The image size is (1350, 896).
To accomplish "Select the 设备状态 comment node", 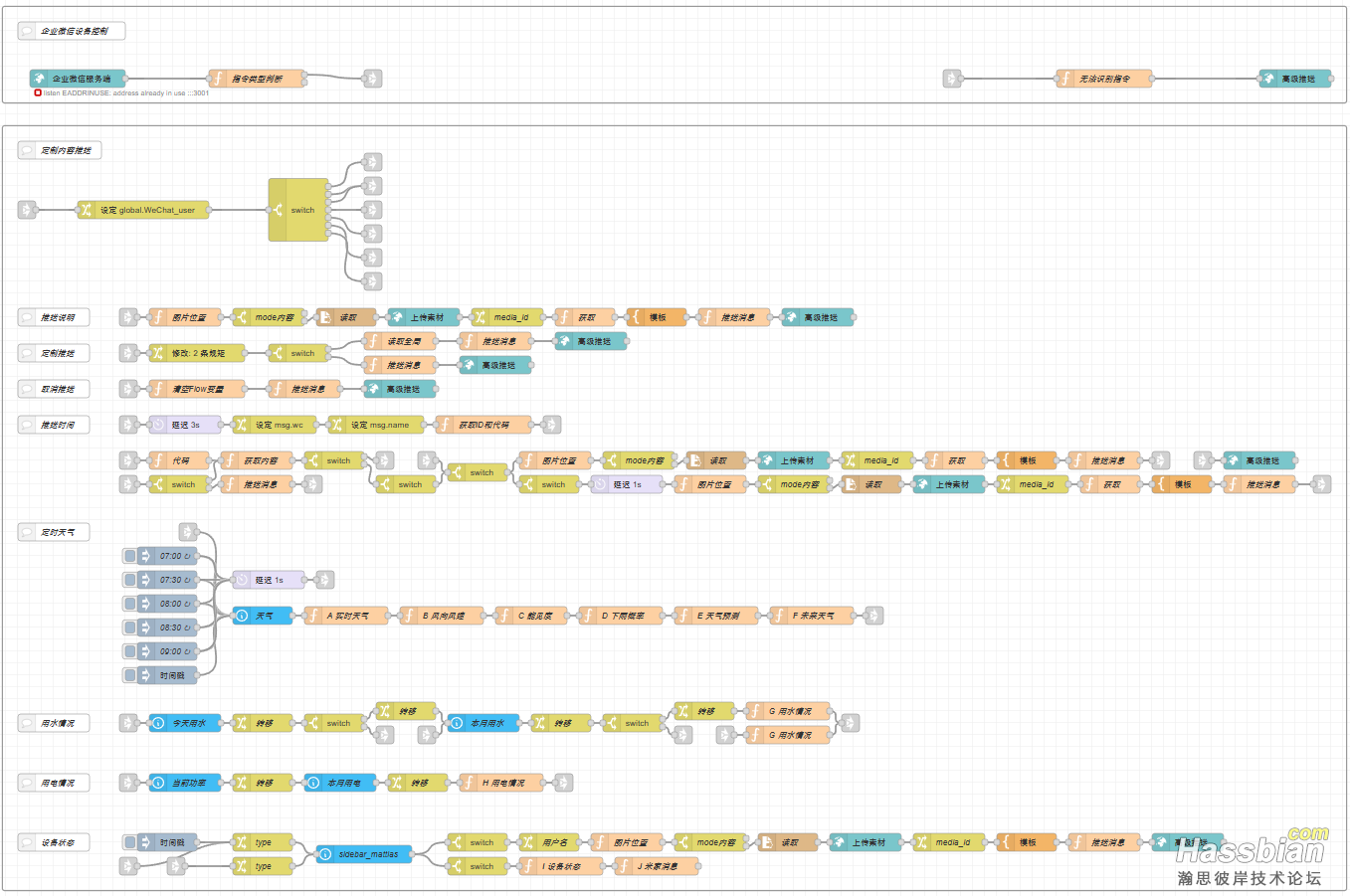I will pos(54,842).
